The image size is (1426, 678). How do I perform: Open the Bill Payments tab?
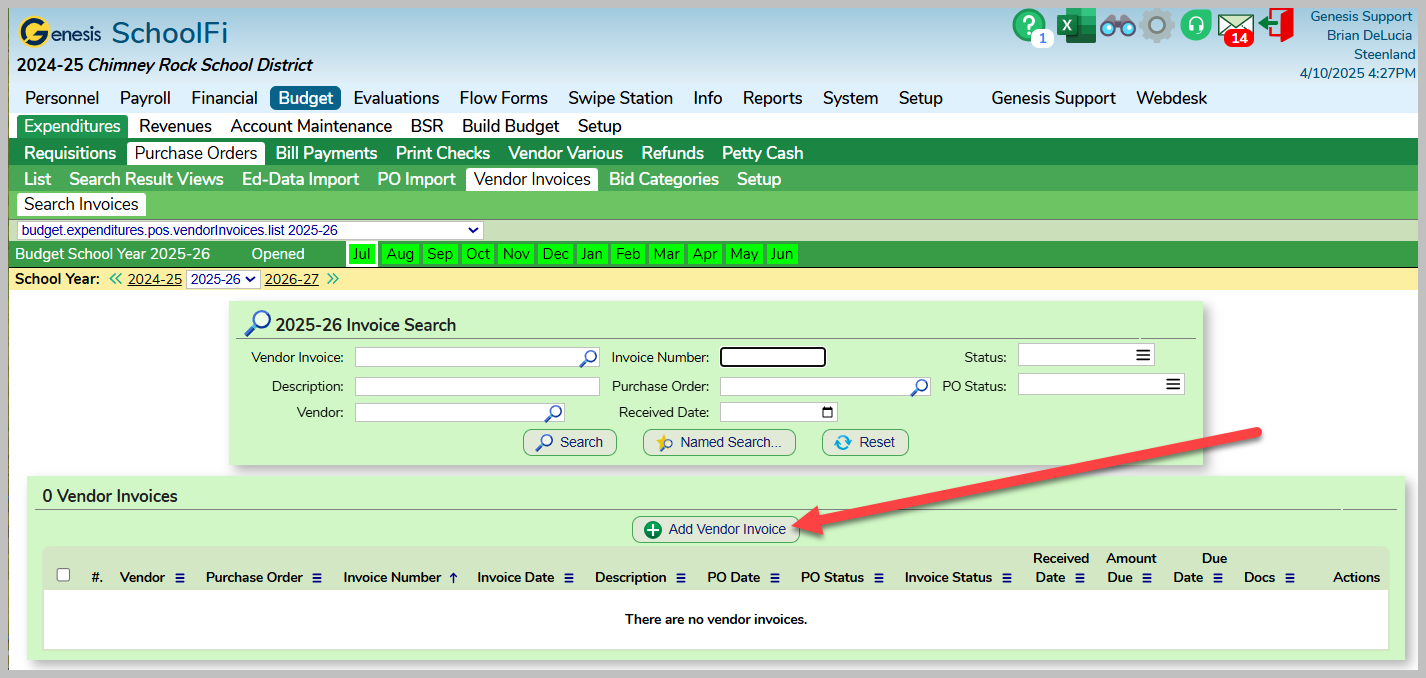point(326,153)
